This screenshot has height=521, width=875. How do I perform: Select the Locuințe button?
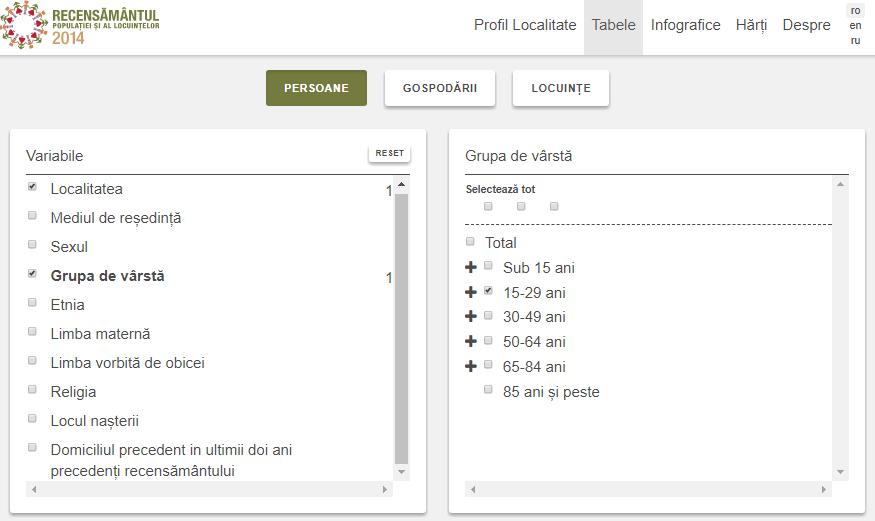[561, 88]
